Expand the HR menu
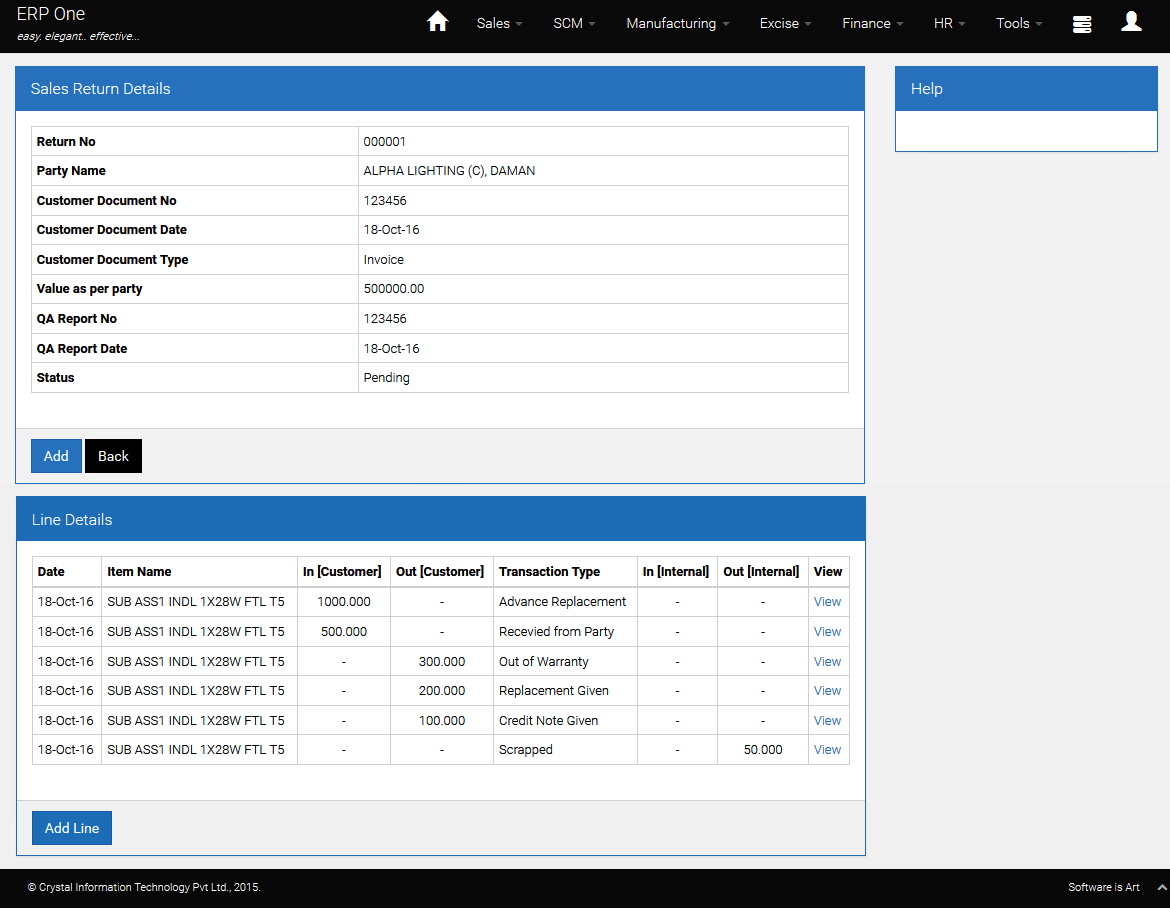Screen dimensions: 1170x908 pos(949,23)
